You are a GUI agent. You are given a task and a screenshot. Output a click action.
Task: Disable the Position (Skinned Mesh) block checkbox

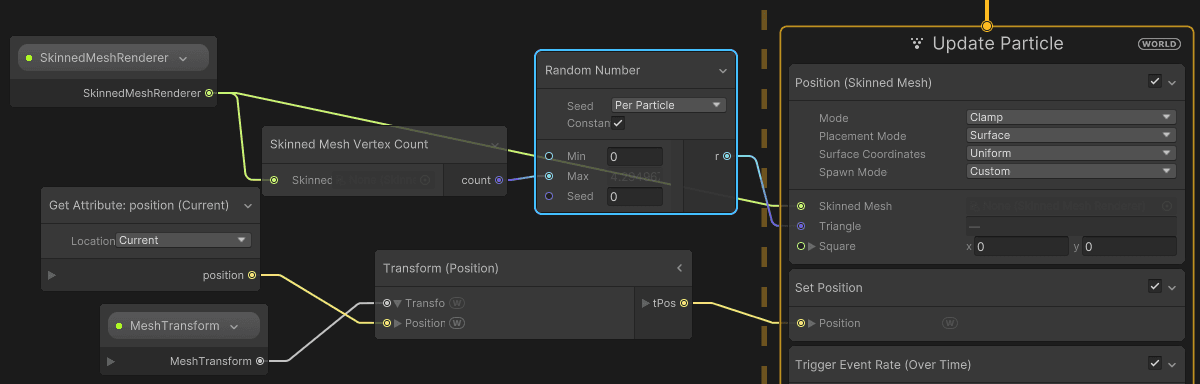[x=1155, y=82]
